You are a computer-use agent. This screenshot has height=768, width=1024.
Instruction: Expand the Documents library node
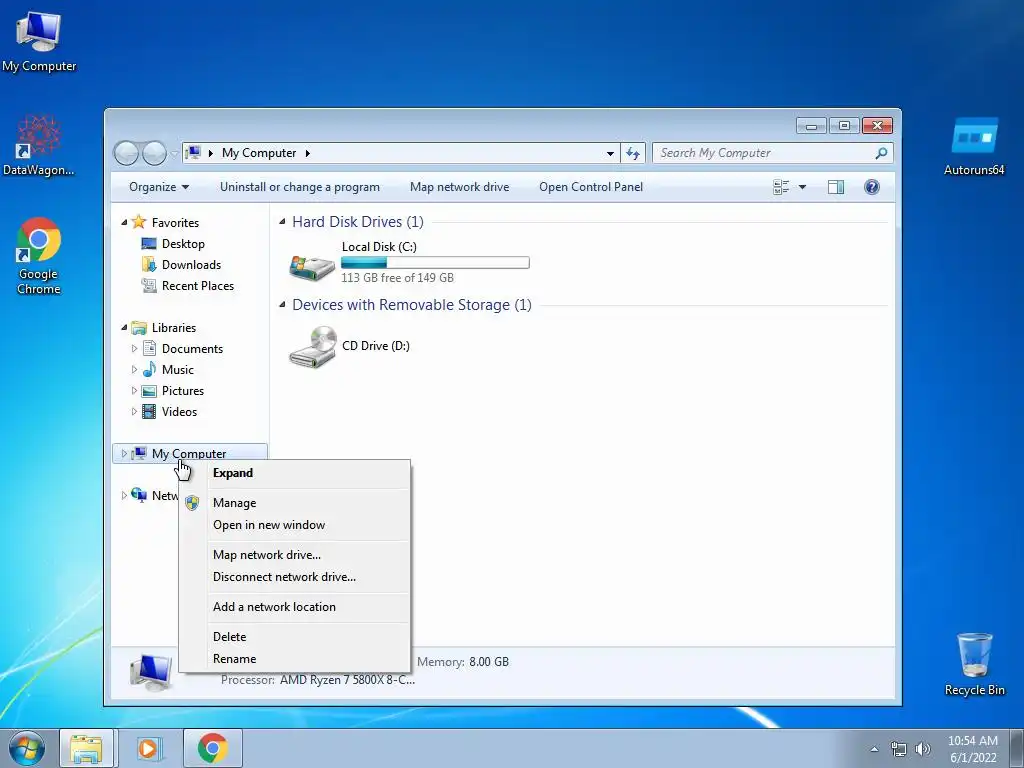135,349
